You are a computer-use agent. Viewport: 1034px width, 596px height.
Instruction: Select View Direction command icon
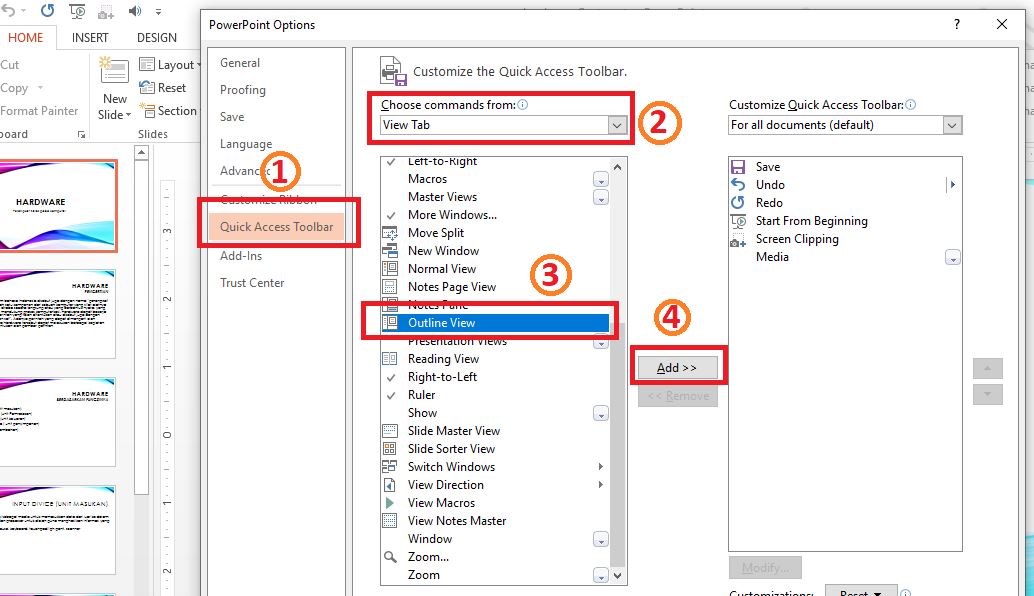[x=390, y=485]
